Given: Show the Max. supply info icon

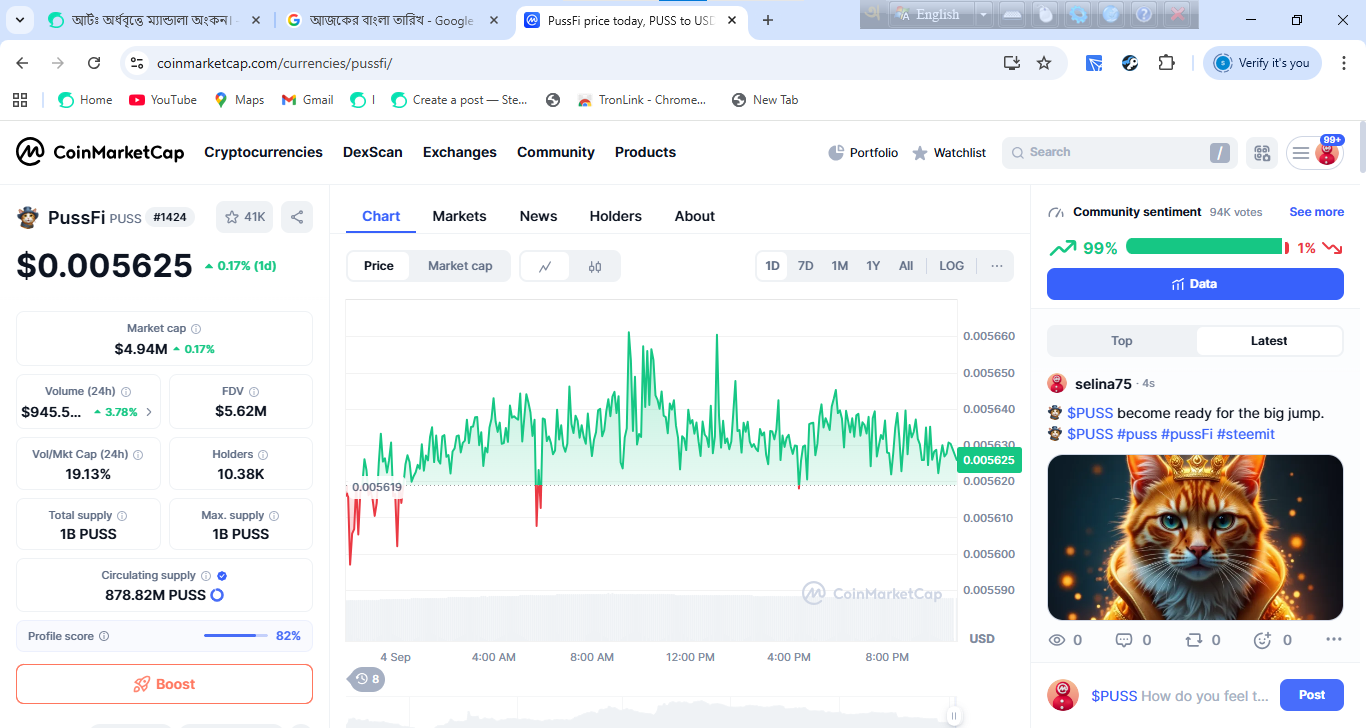Looking at the screenshot, I should coord(274,516).
